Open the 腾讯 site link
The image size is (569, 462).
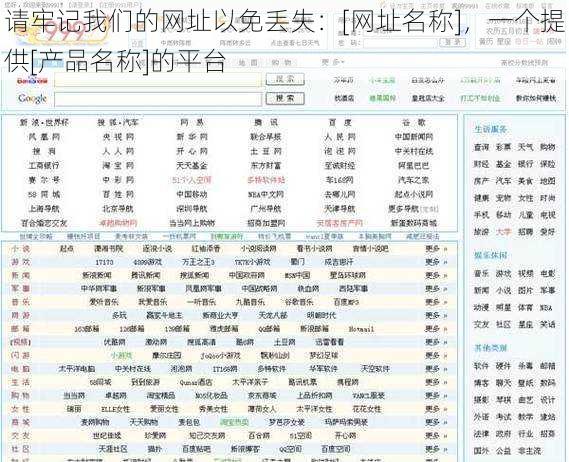click(266, 123)
